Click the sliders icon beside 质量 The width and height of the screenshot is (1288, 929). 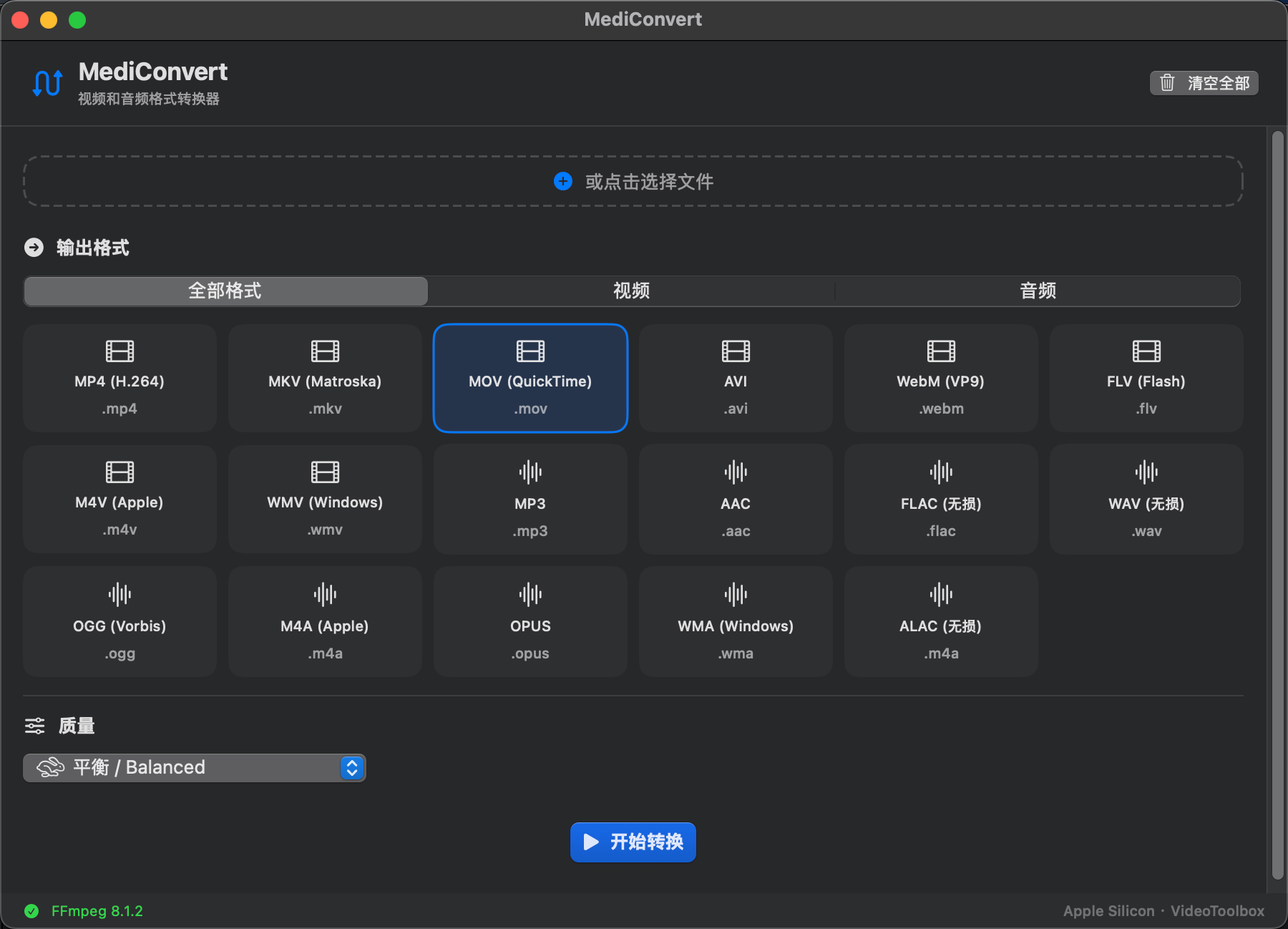(34, 726)
